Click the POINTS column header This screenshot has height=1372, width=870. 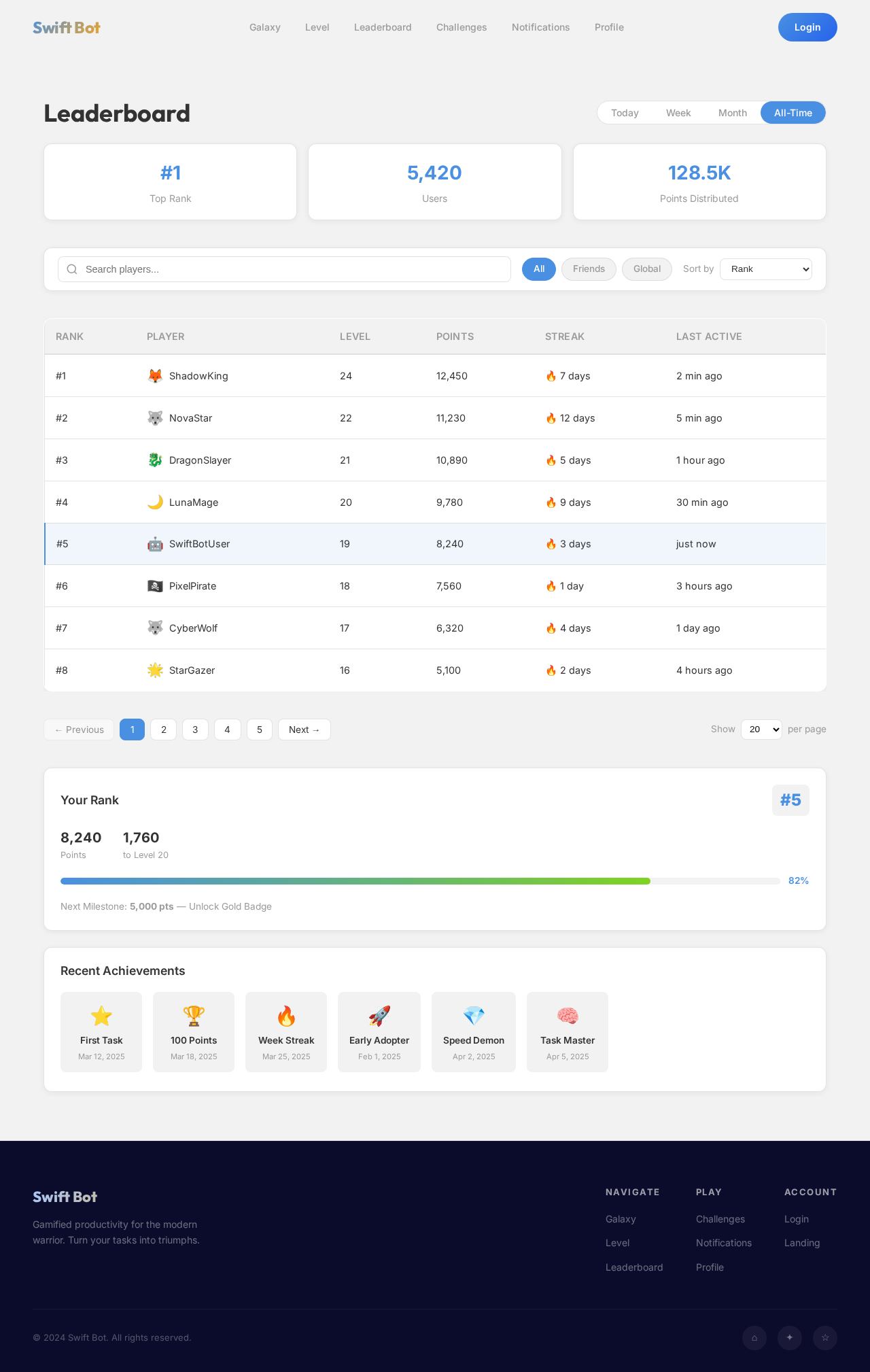click(x=455, y=337)
